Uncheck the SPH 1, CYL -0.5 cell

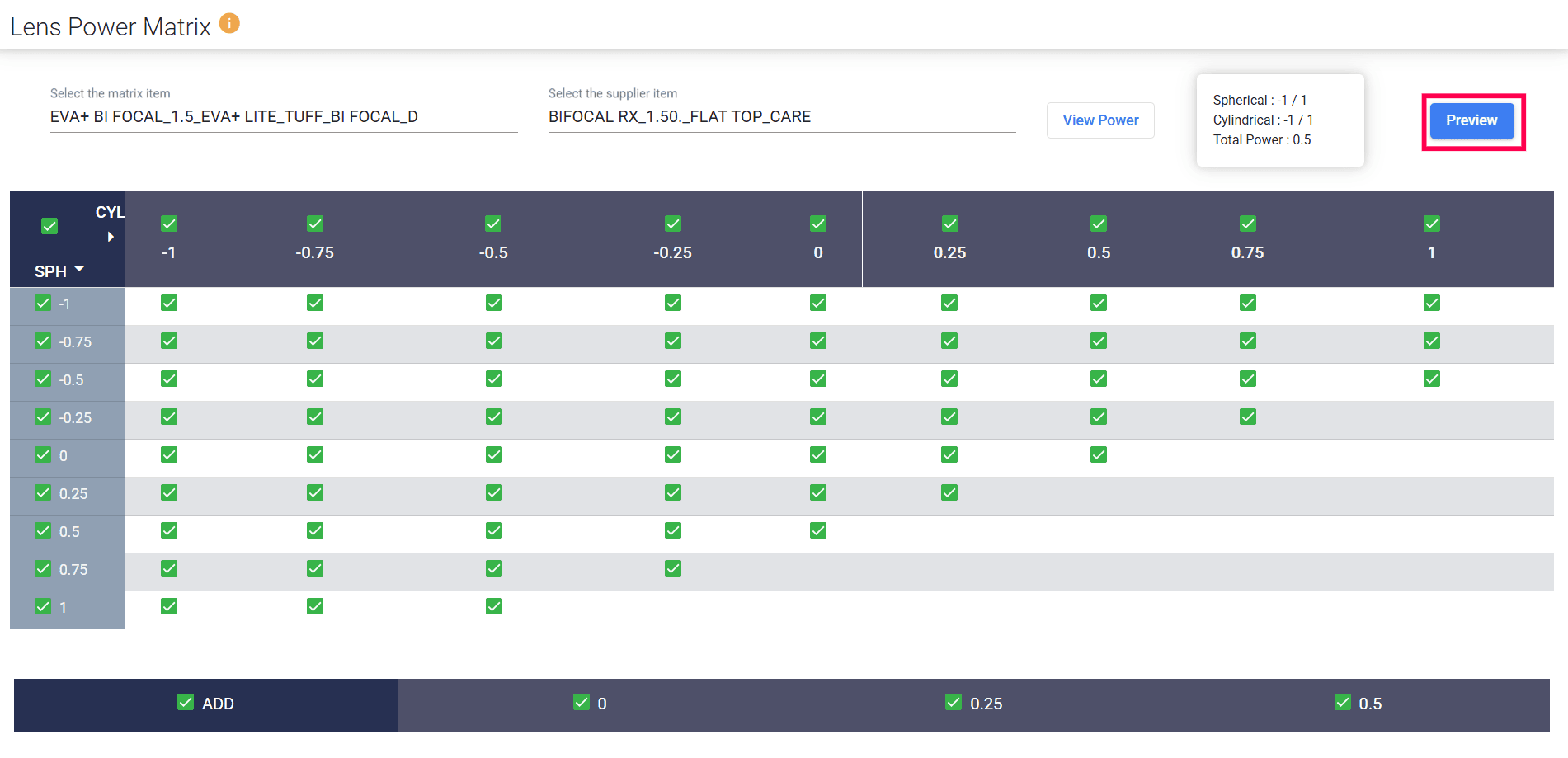[x=494, y=607]
